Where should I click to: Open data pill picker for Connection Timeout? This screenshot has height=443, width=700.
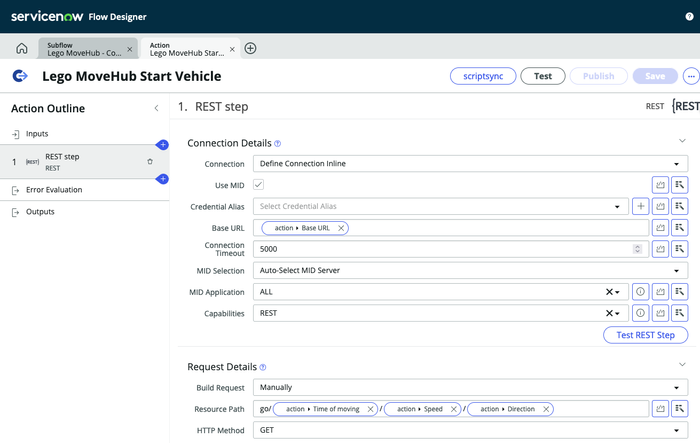(679, 249)
